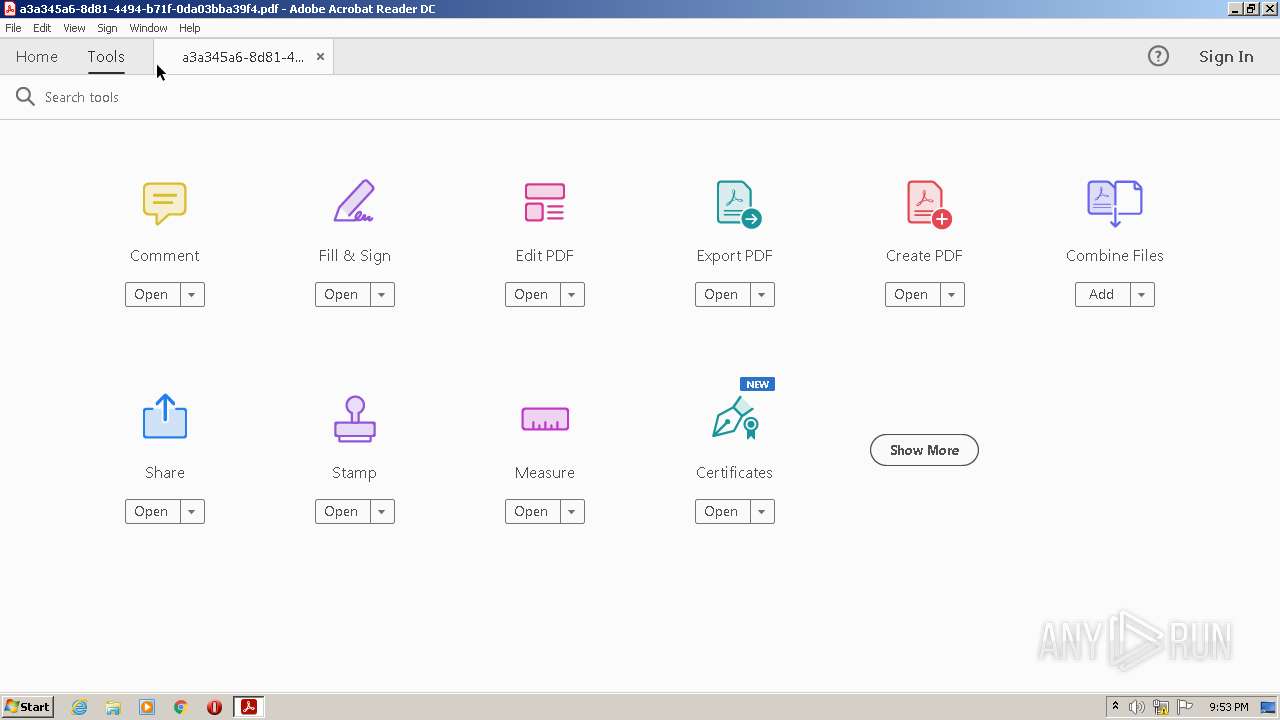The height and width of the screenshot is (720, 1280).
Task: Click Open button under Measure
Action: (x=532, y=512)
